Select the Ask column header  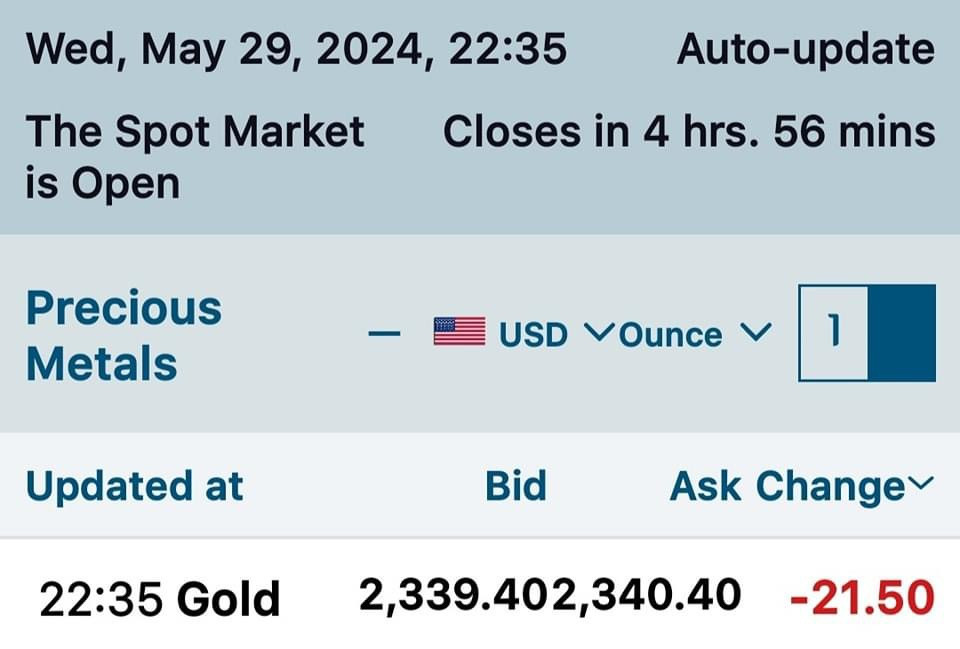click(x=705, y=486)
